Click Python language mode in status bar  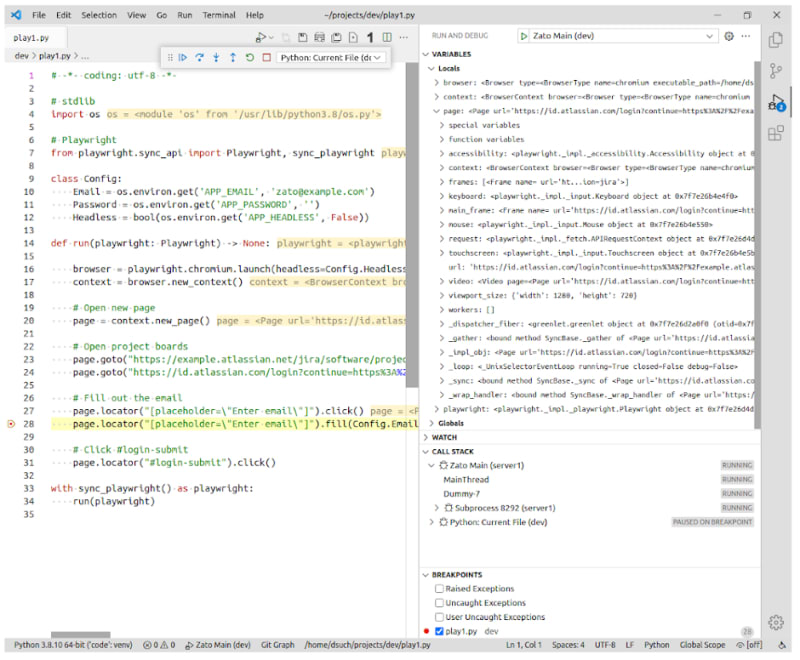[x=656, y=645]
